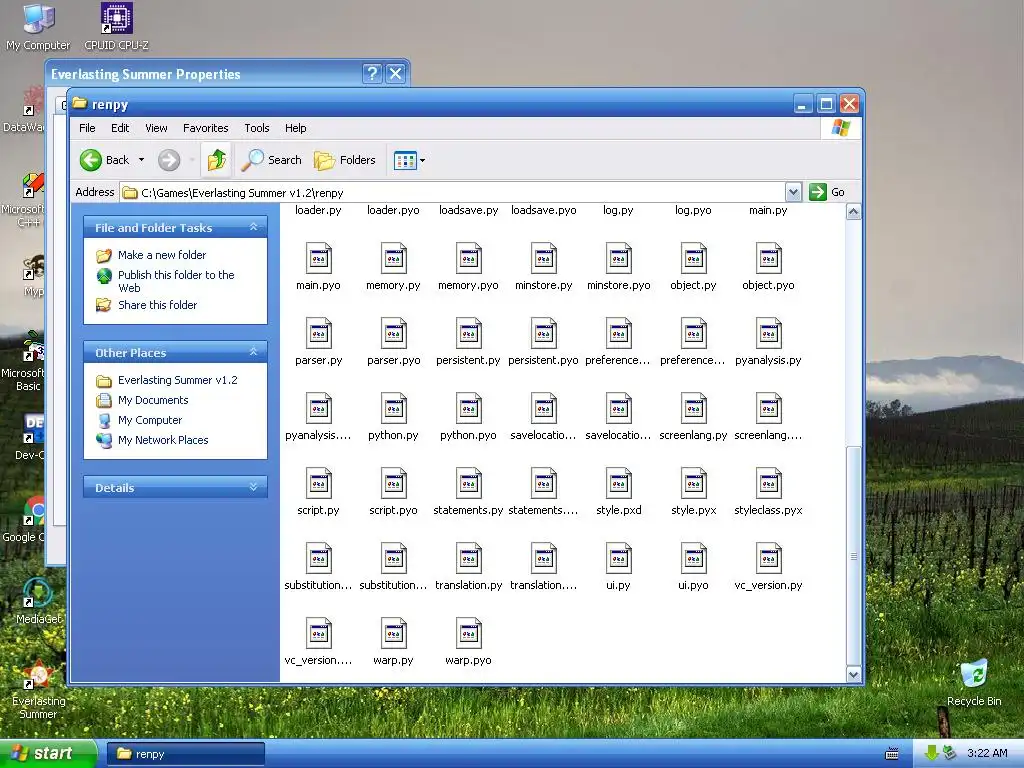
Task: Select the ui.pyo file icon
Action: 694,558
